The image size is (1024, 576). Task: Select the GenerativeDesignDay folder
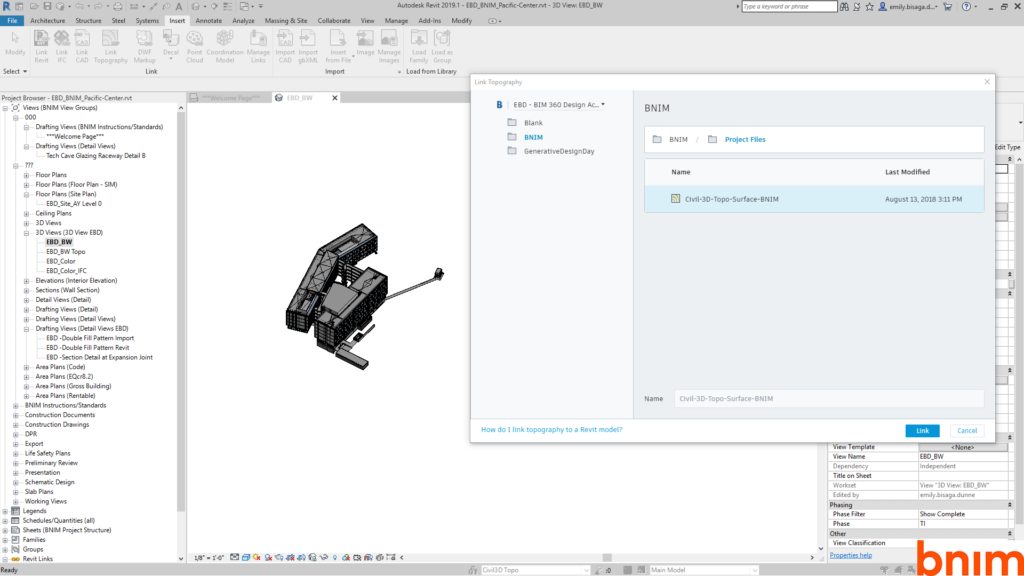click(x=558, y=151)
